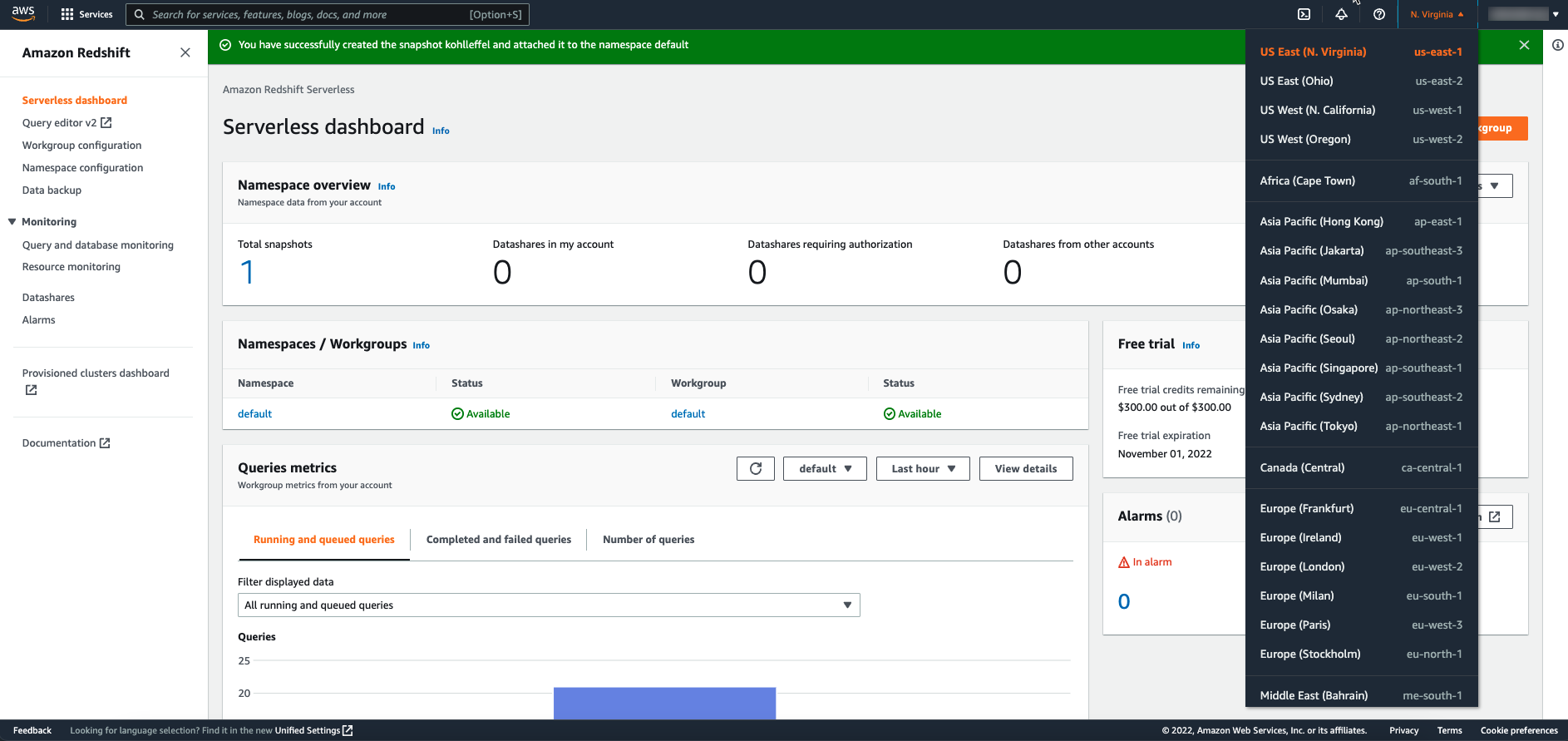The image size is (1568, 741).
Task: Open the Last hour time range dropdown
Action: [x=923, y=468]
